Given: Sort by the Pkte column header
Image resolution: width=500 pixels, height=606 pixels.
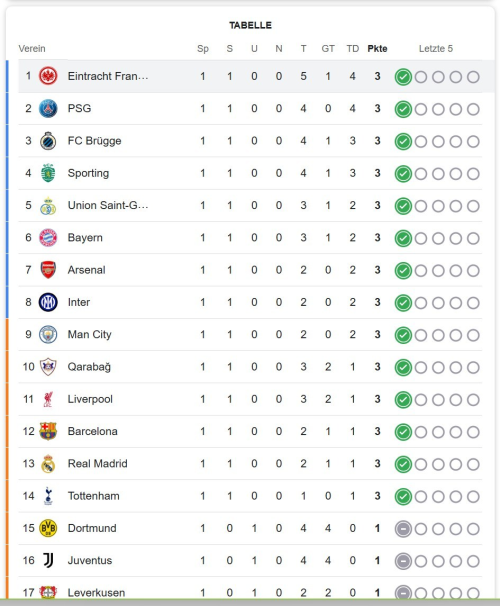Looking at the screenshot, I should coord(378,49).
